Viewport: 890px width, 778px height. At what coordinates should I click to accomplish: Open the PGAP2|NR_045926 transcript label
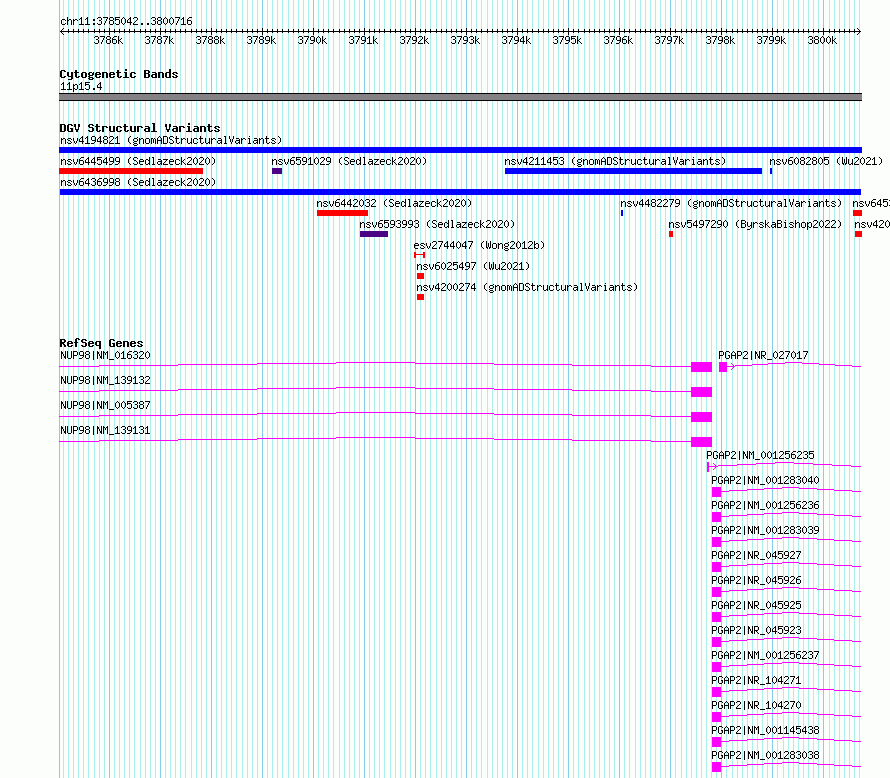pos(756,580)
